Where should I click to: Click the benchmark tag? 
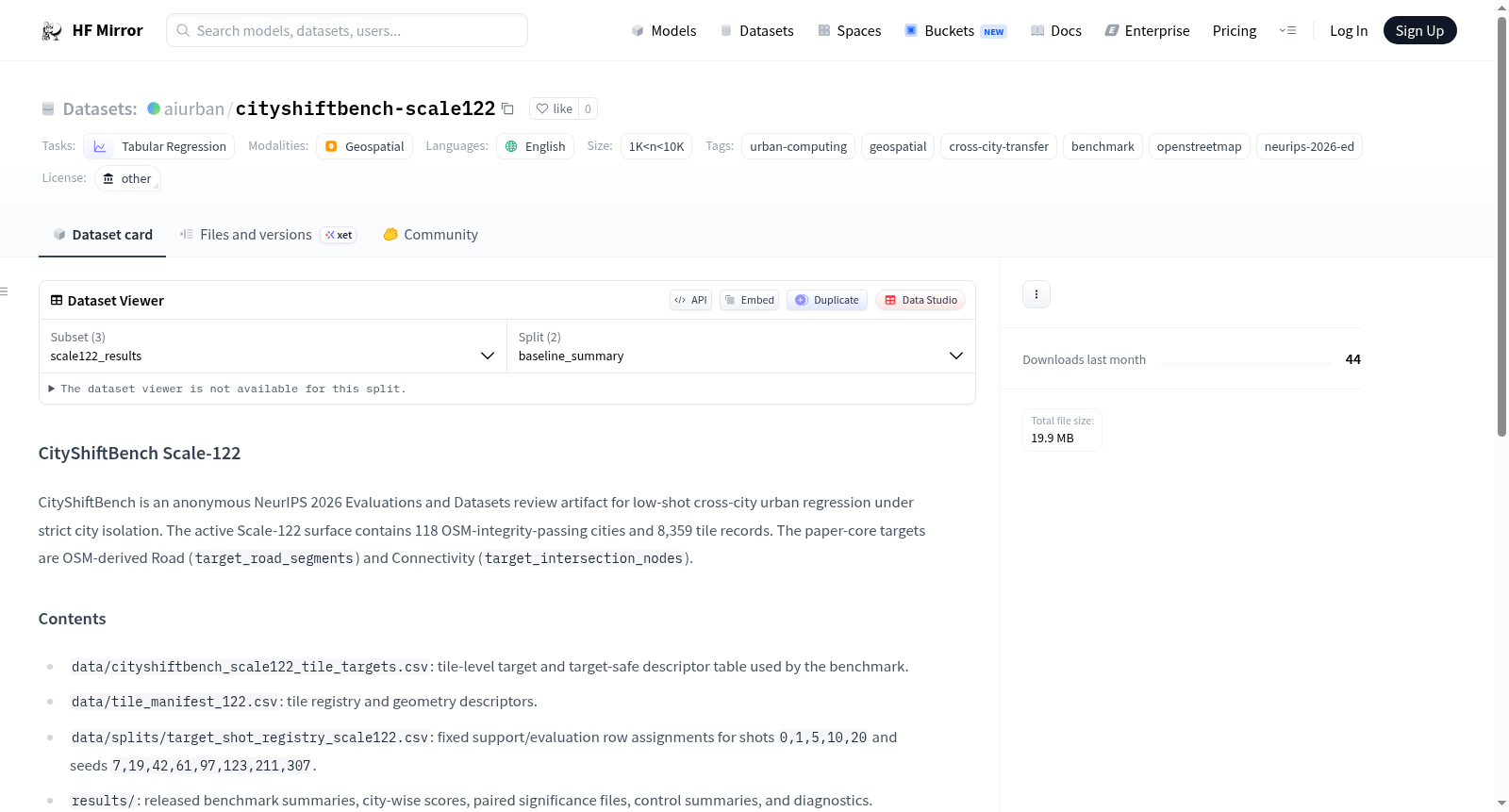coord(1103,146)
